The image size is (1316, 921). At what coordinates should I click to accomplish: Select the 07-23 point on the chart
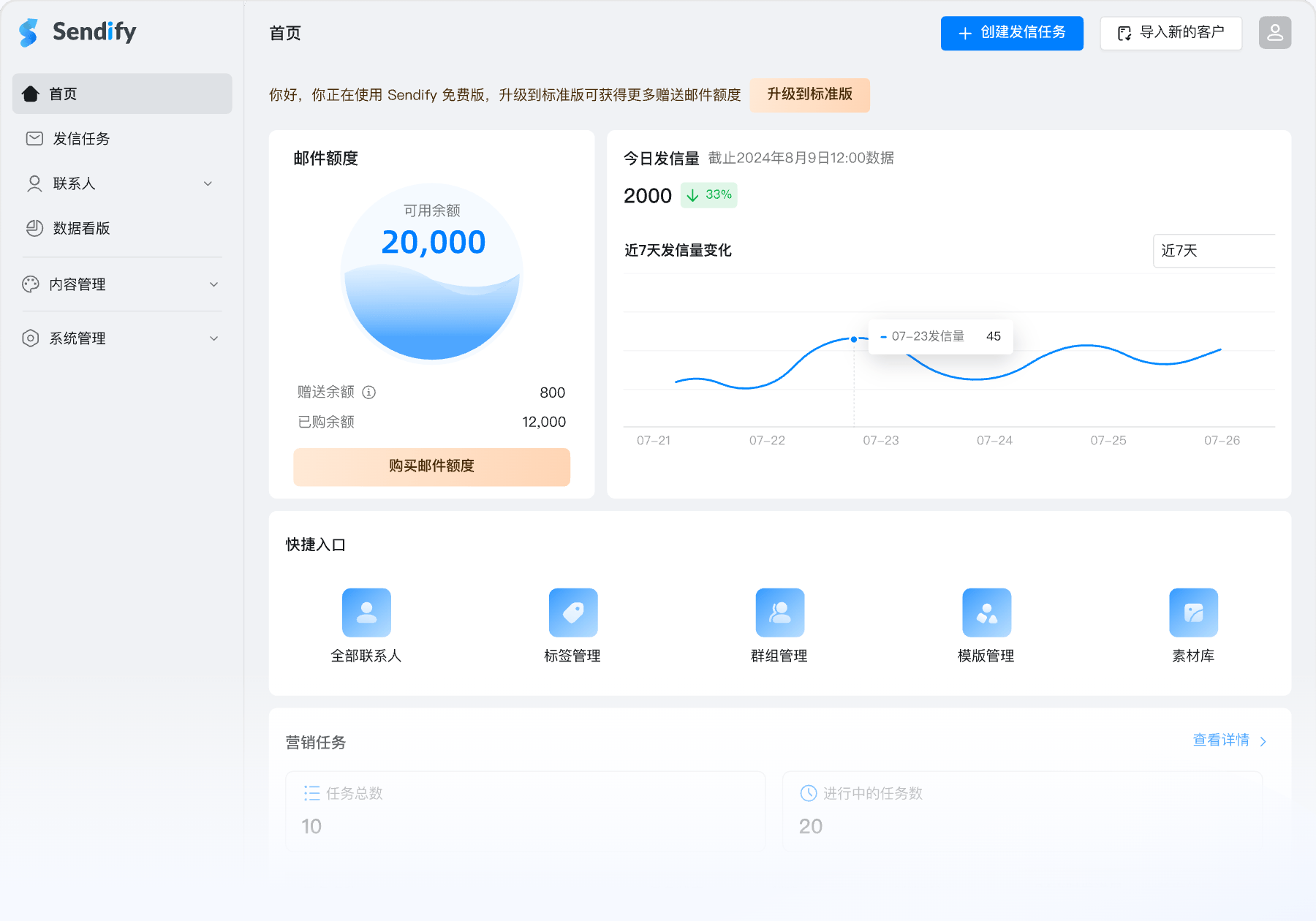coord(853,338)
